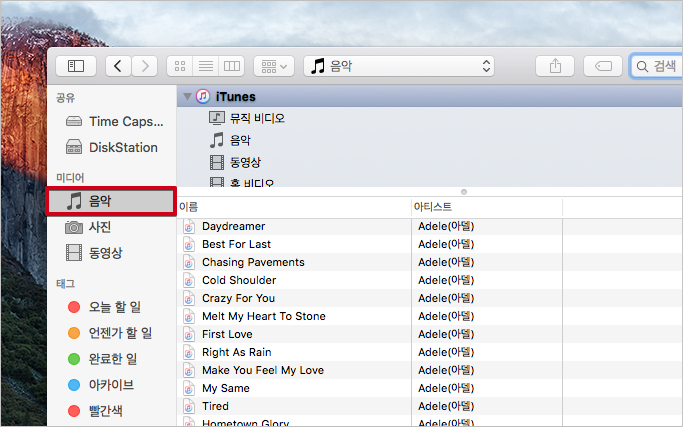Click the edit tags button
This screenshot has height=427, width=683.
point(603,66)
